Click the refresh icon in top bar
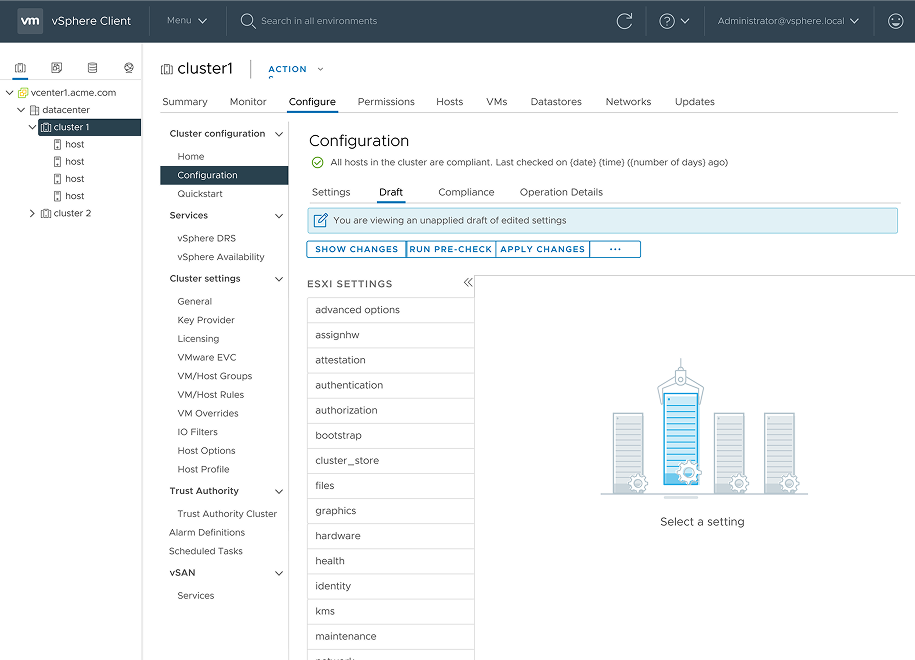This screenshot has height=660, width=915. tap(624, 21)
